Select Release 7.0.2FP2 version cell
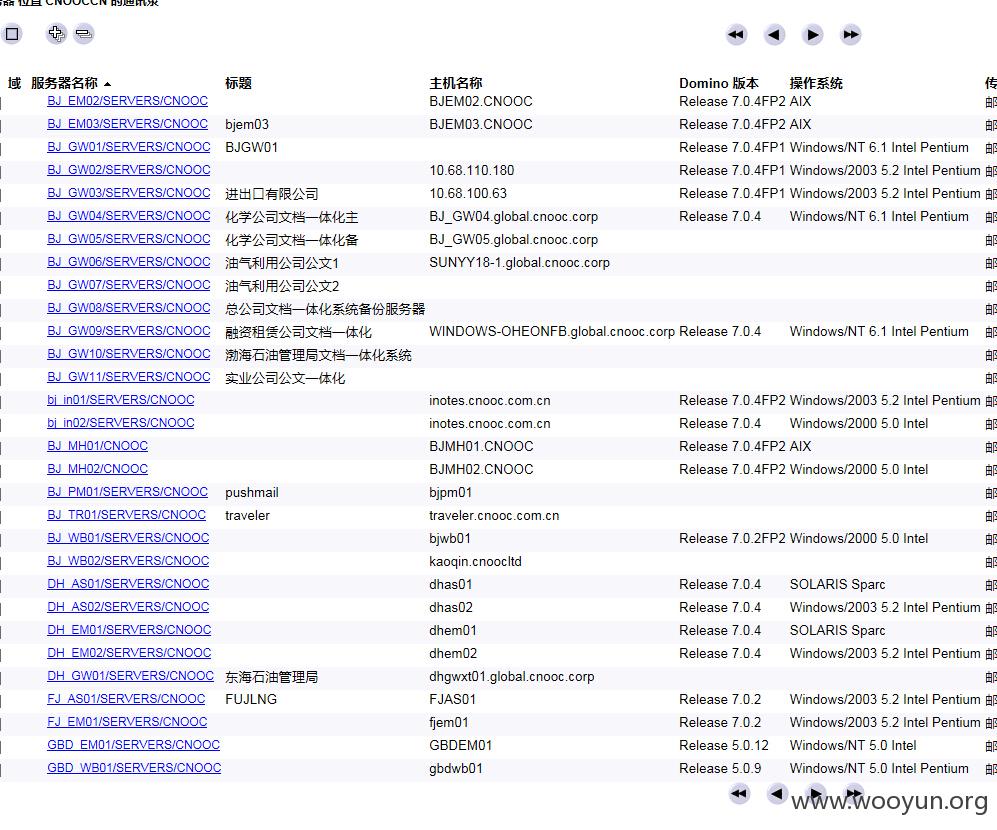 pyautogui.click(x=732, y=539)
